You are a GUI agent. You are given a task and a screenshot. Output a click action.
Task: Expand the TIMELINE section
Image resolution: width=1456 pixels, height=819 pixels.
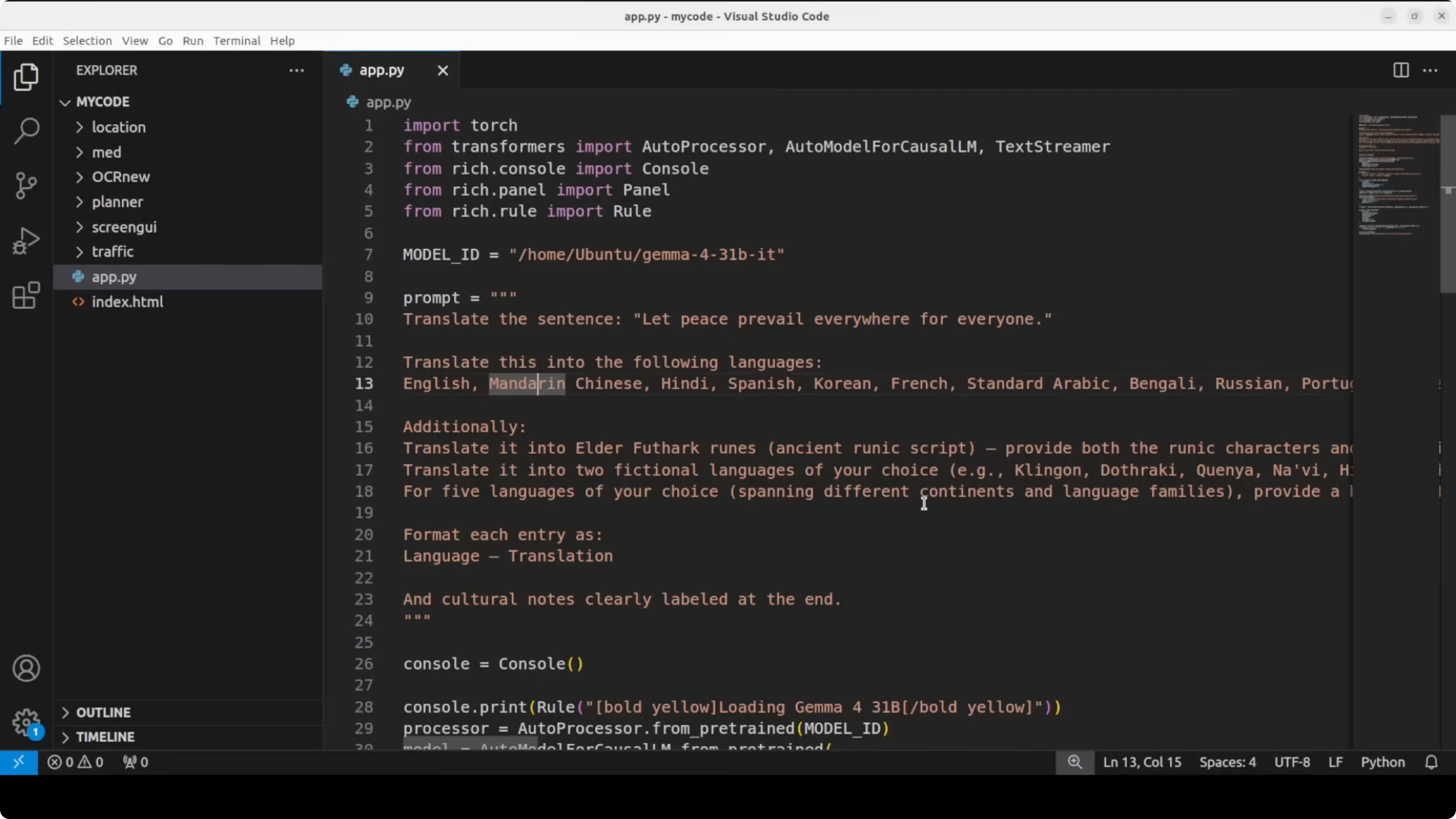pos(105,737)
